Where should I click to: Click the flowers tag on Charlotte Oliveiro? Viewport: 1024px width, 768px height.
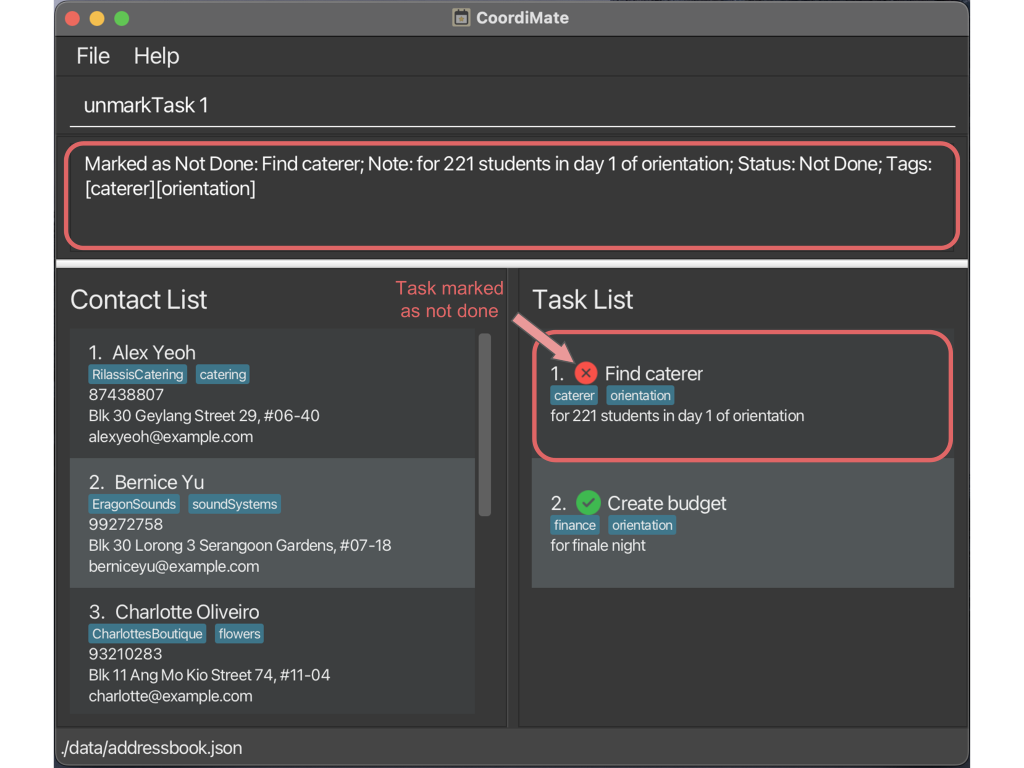pyautogui.click(x=239, y=634)
